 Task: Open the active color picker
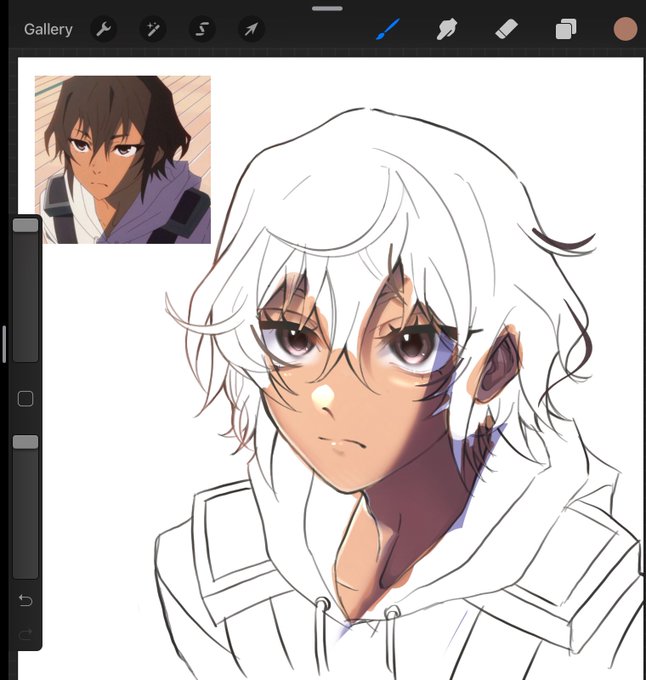pyautogui.click(x=625, y=29)
